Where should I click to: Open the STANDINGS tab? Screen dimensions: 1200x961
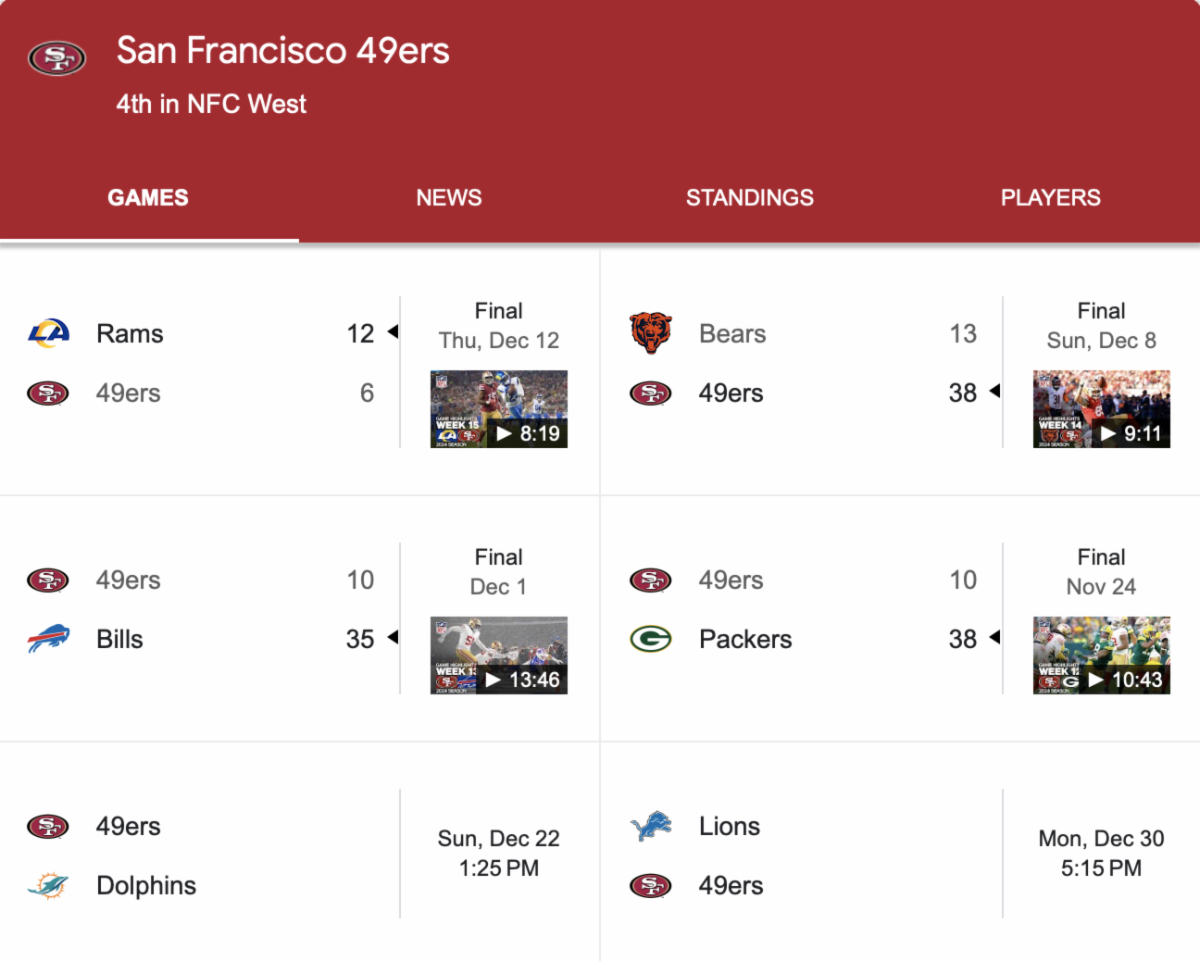point(750,197)
